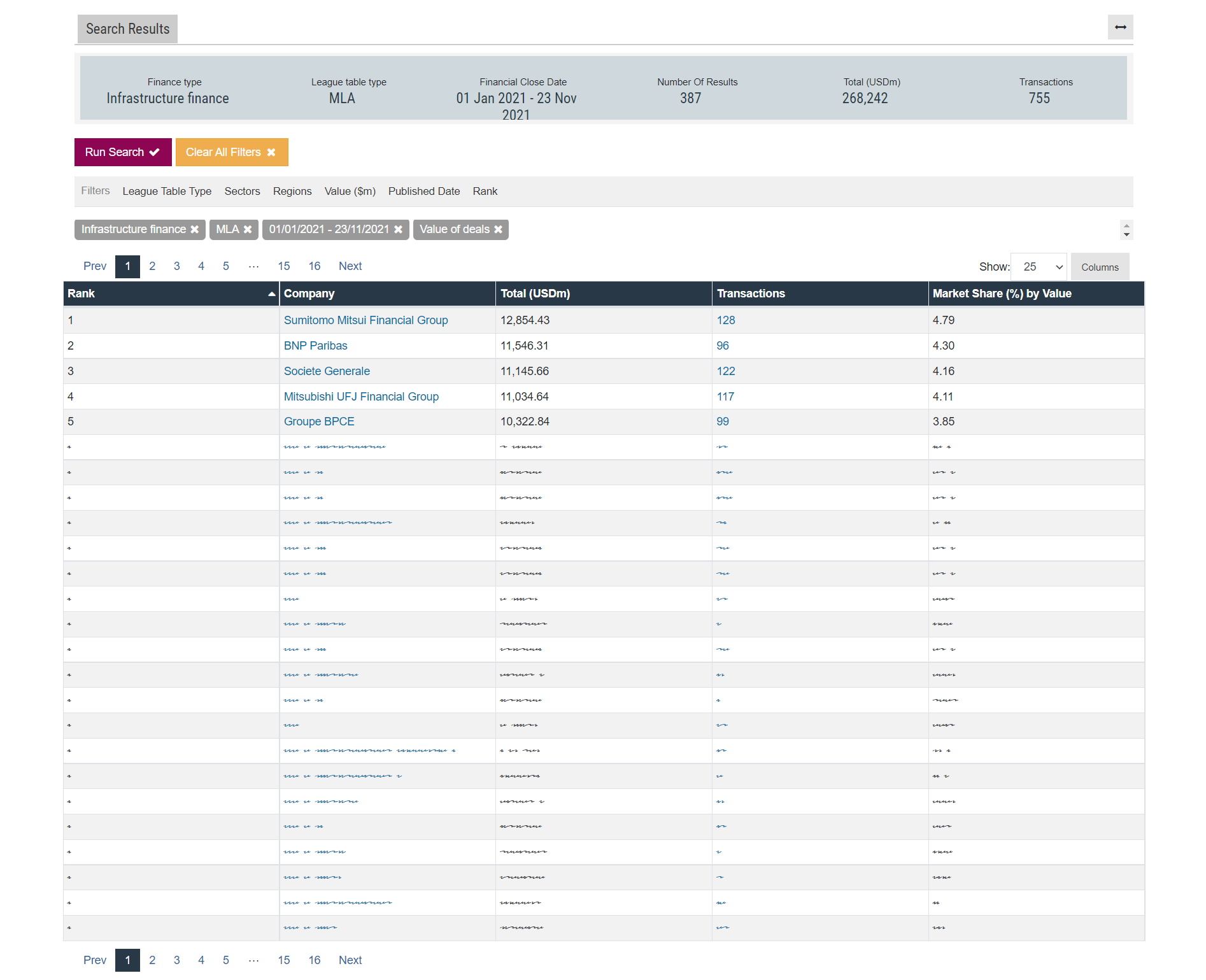Go to page 3 in bottom pagination
Viewport: 1206px width, 980px height.
pos(177,960)
